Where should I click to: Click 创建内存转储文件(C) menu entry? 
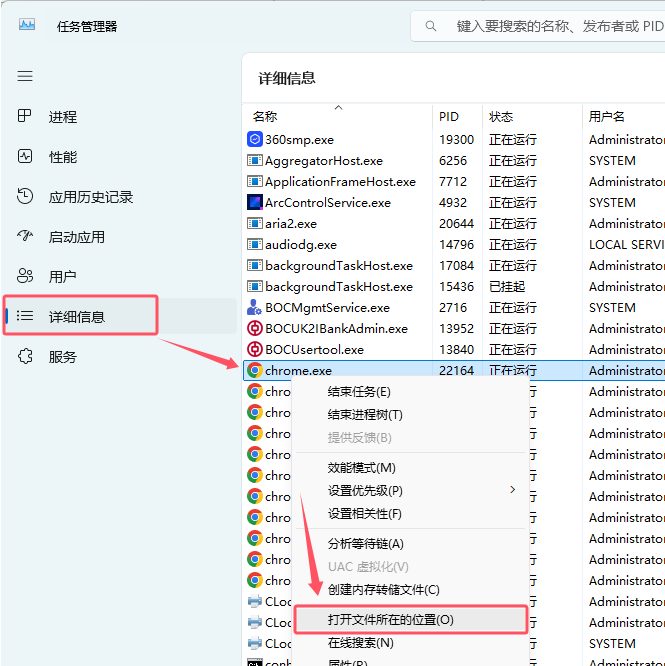point(383,590)
